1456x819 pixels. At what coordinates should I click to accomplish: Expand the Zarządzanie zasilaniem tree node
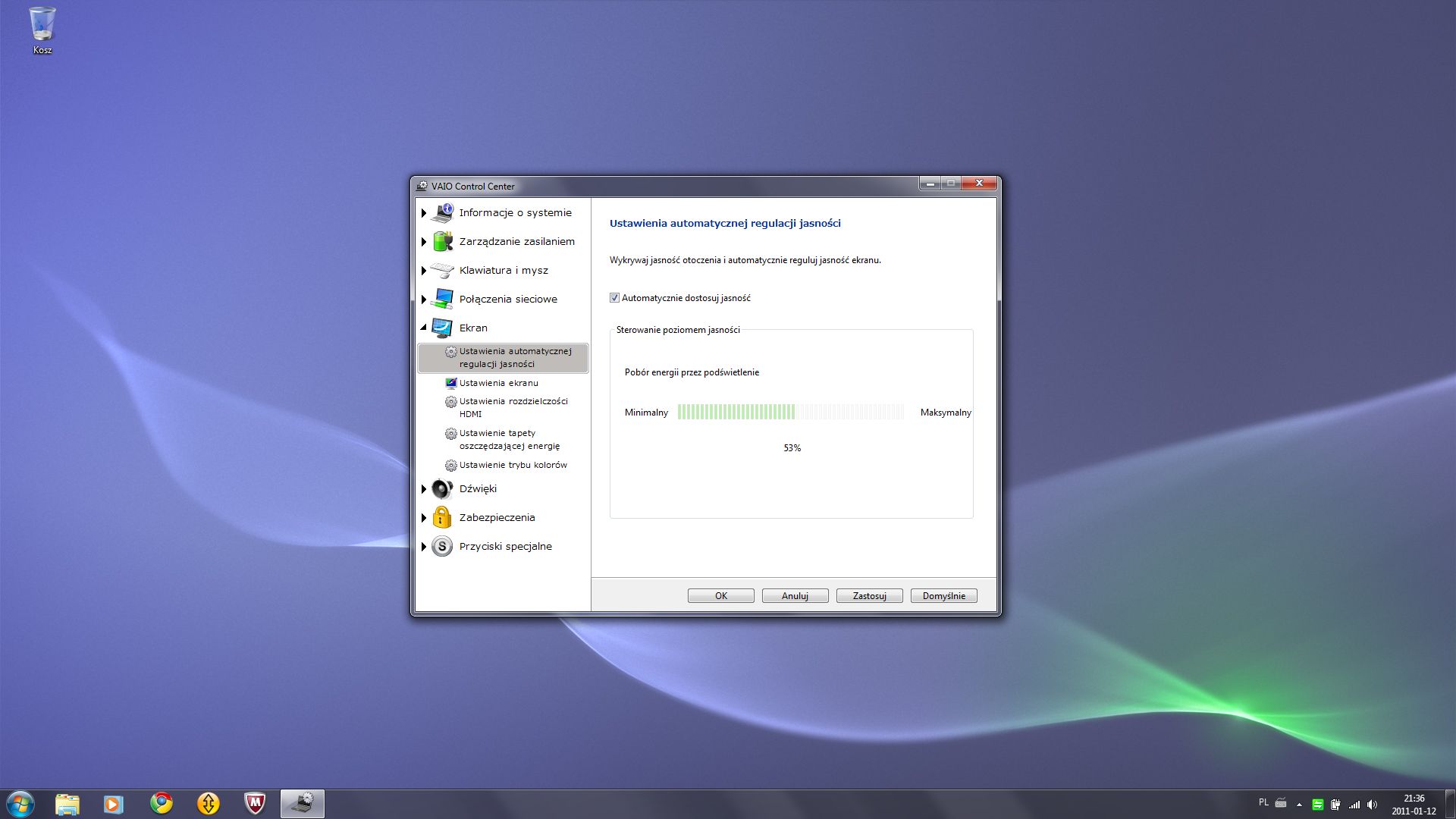(x=424, y=242)
